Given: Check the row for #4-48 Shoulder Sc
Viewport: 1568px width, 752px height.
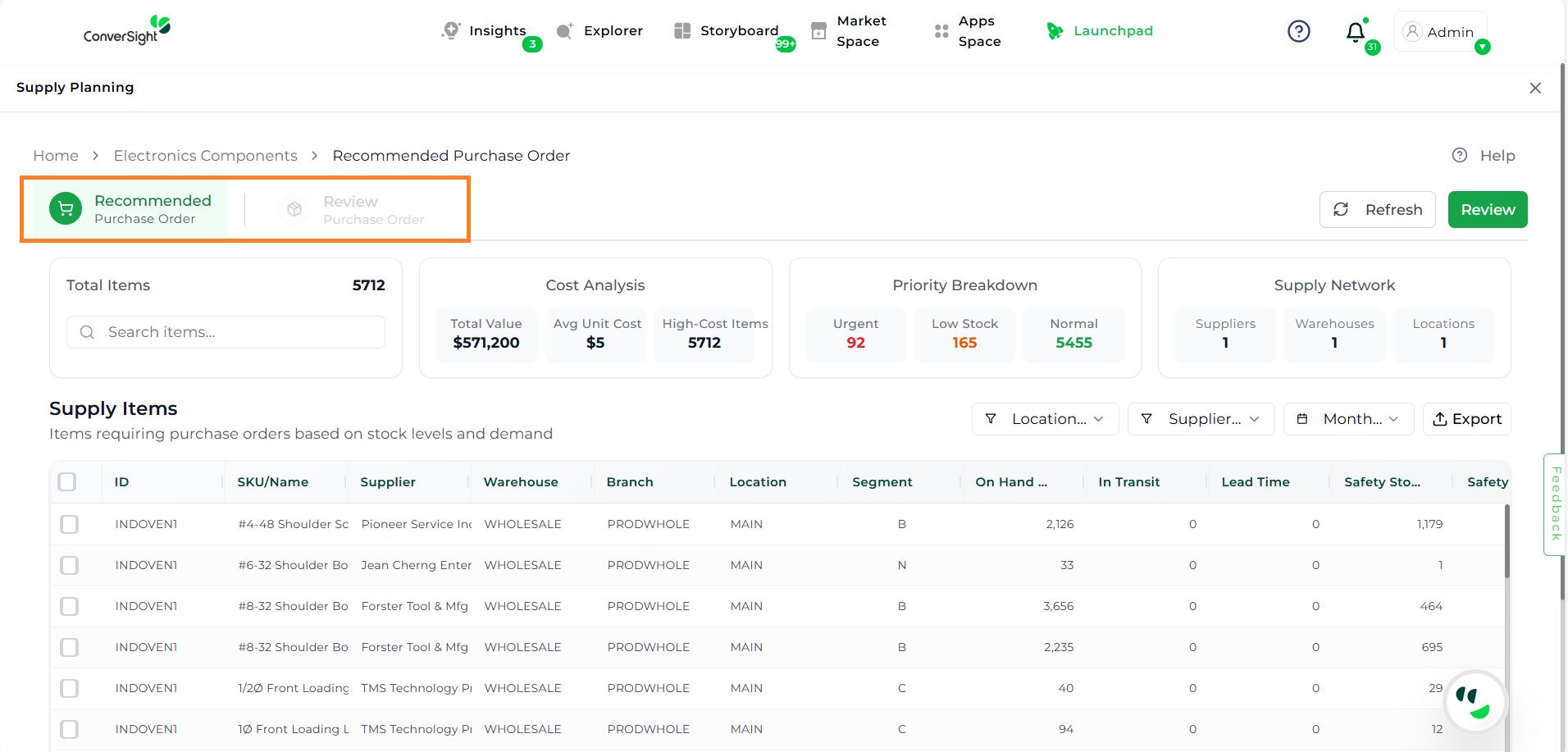Looking at the screenshot, I should 70,524.
